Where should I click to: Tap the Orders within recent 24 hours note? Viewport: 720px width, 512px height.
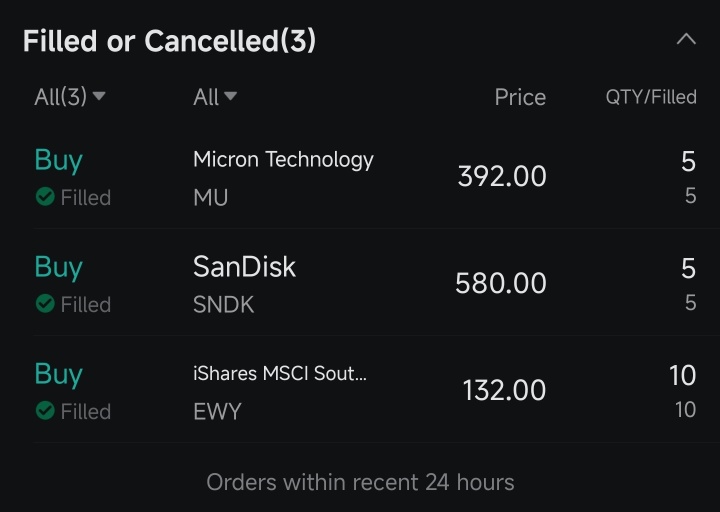[x=360, y=482]
